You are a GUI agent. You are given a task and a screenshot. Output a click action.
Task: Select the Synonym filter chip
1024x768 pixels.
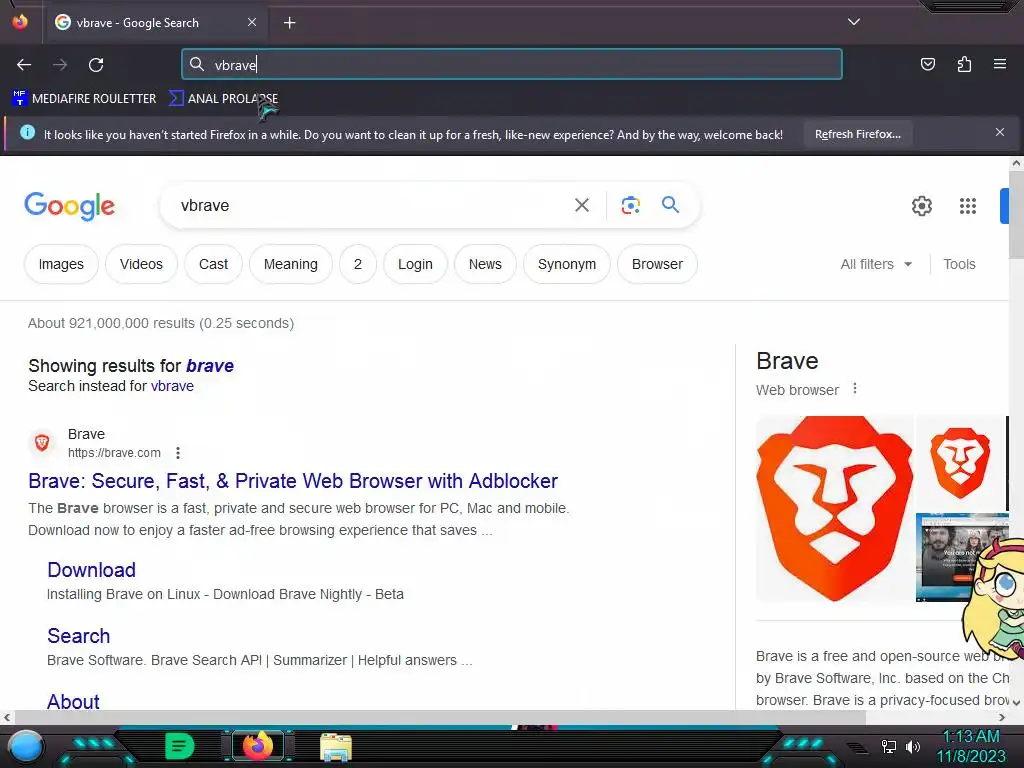567,264
